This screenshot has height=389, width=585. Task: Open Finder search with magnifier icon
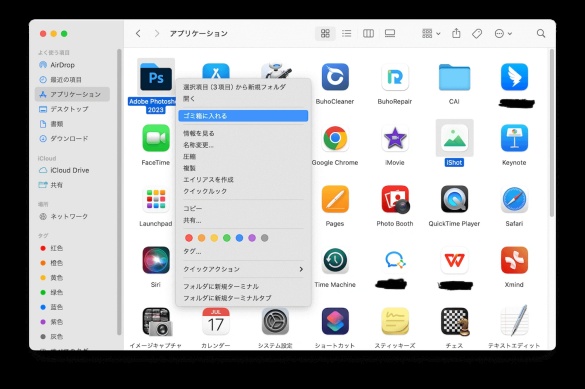pyautogui.click(x=541, y=34)
